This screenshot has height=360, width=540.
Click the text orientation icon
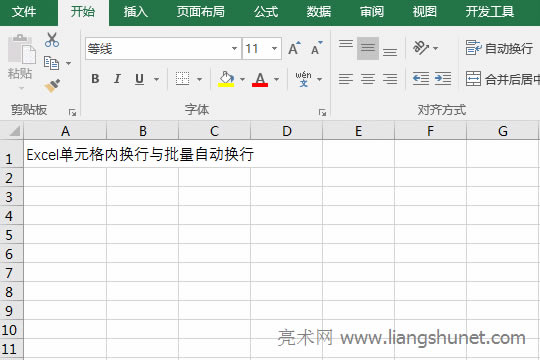(x=421, y=48)
